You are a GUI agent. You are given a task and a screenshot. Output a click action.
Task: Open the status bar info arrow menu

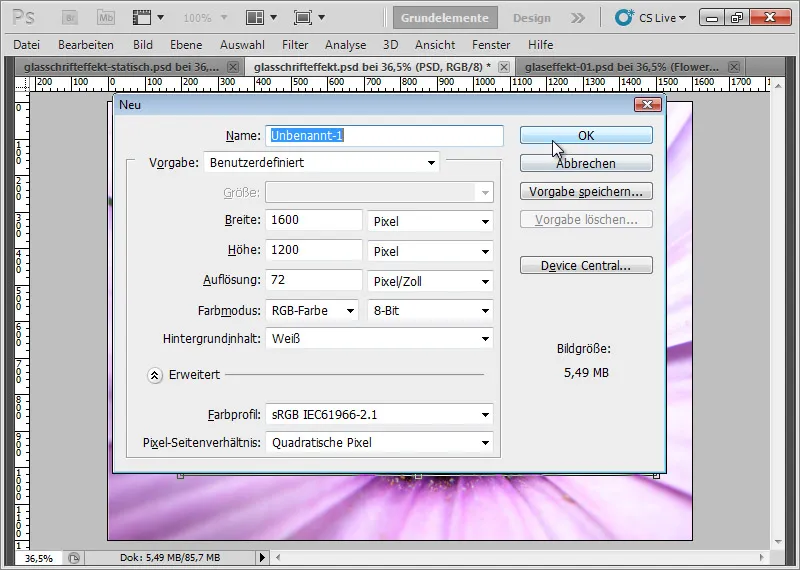(262, 557)
